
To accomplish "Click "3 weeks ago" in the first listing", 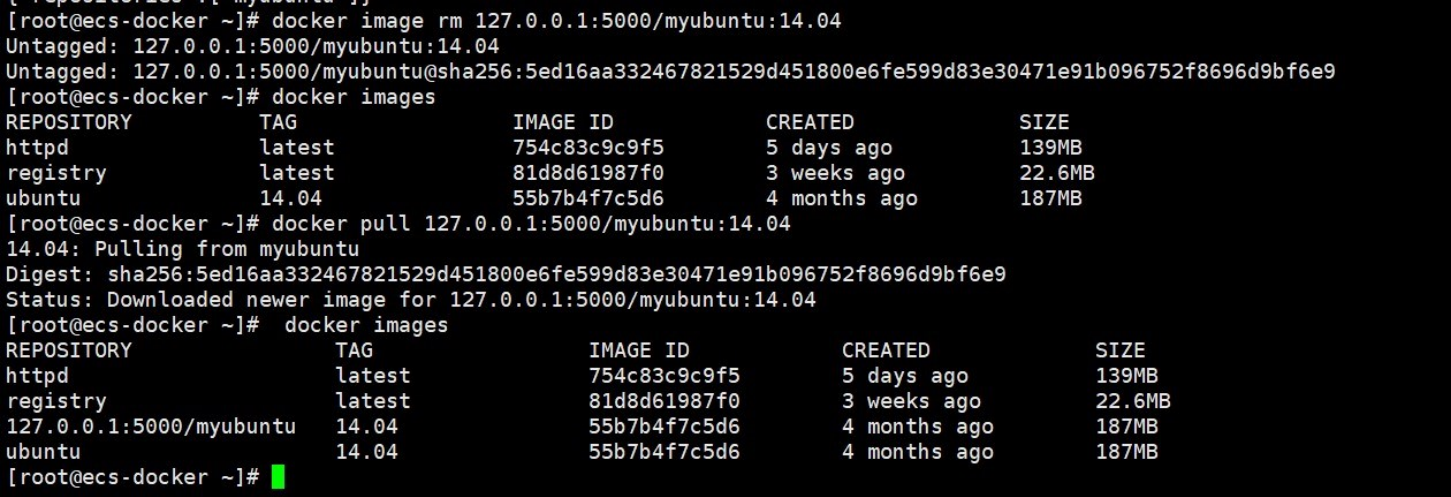I will click(x=835, y=173).
